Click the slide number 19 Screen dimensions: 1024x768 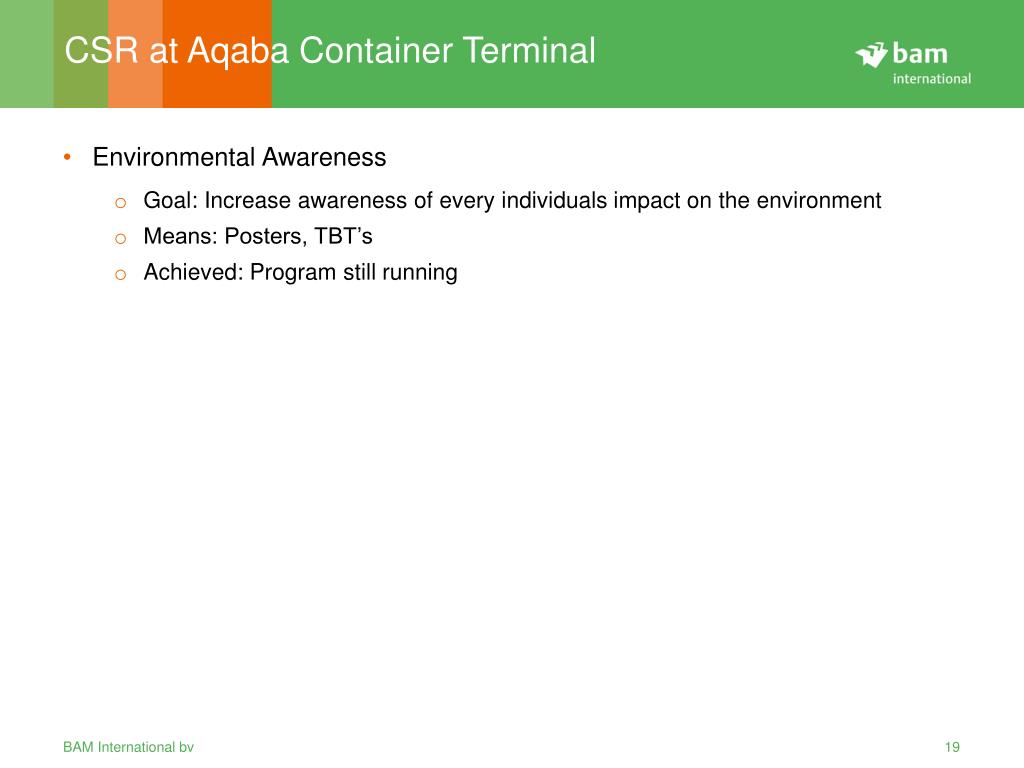click(x=951, y=747)
